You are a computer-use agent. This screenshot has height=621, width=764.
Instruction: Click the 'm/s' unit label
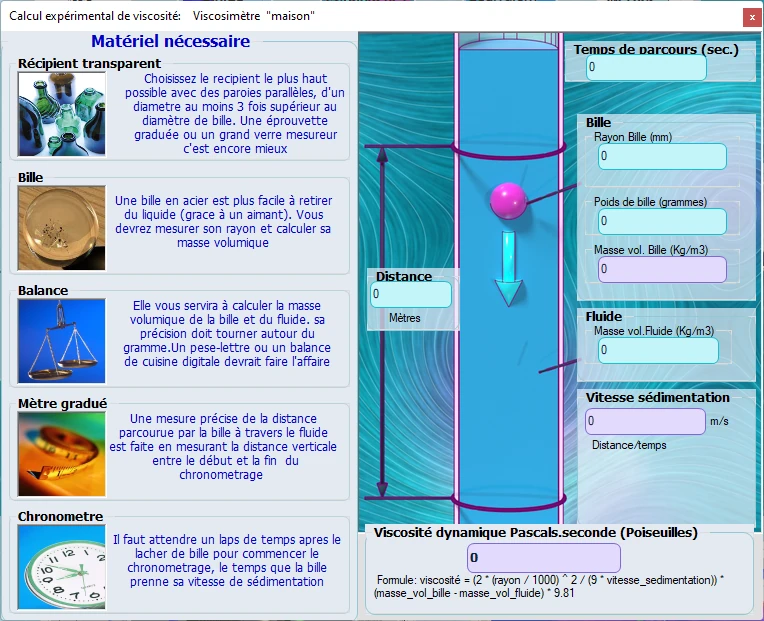719,421
